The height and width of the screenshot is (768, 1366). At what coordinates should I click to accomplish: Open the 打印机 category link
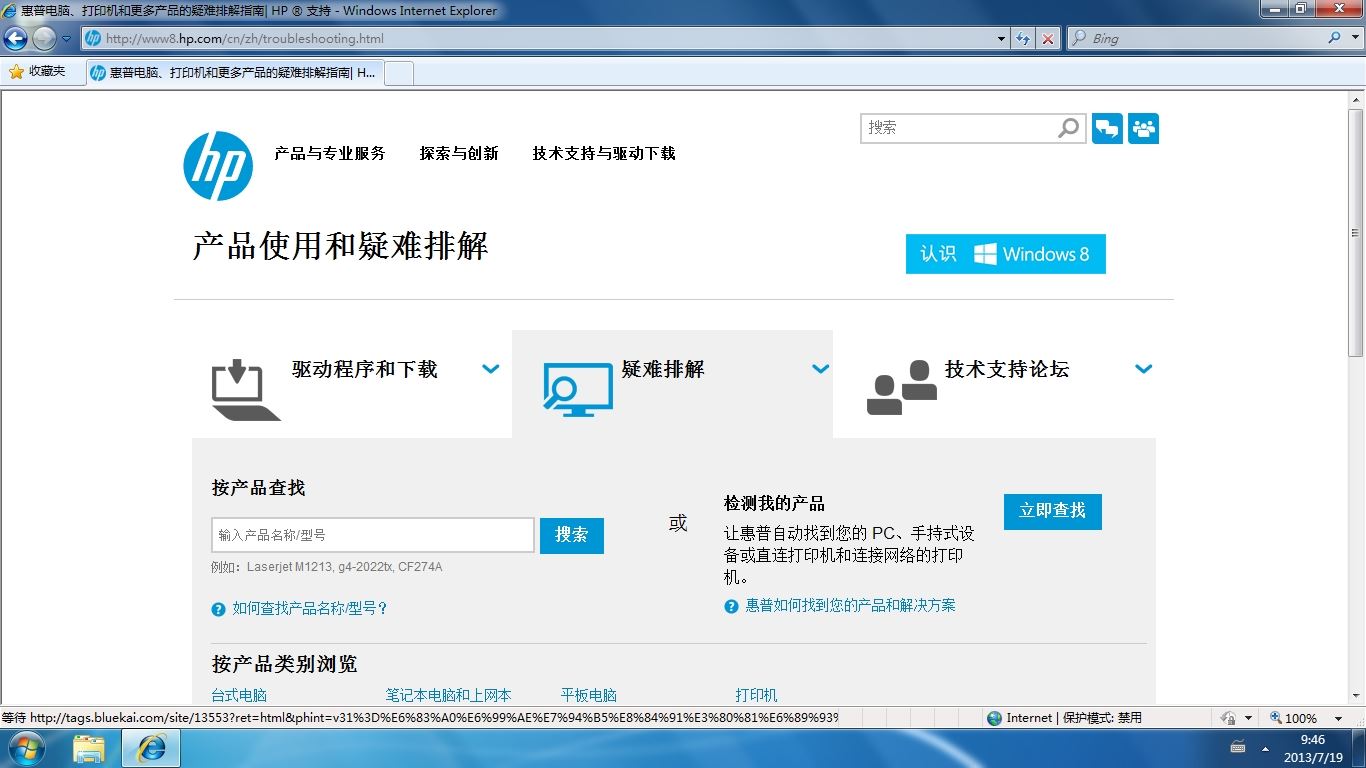tap(756, 695)
